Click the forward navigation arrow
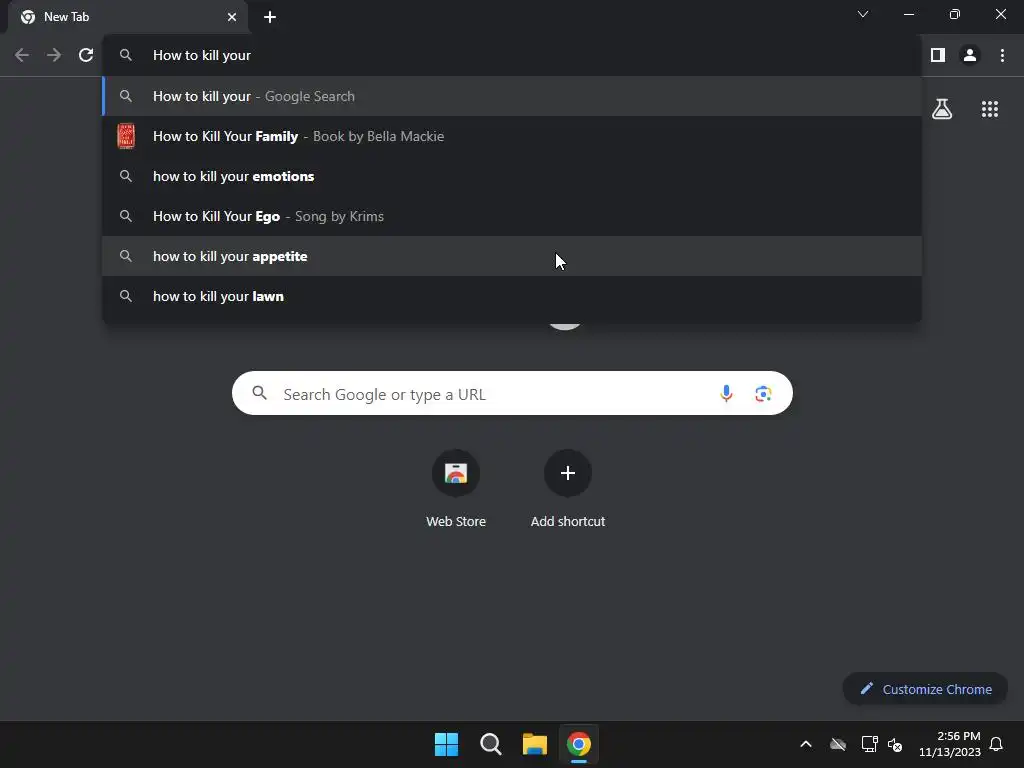1024x768 pixels. (54, 56)
